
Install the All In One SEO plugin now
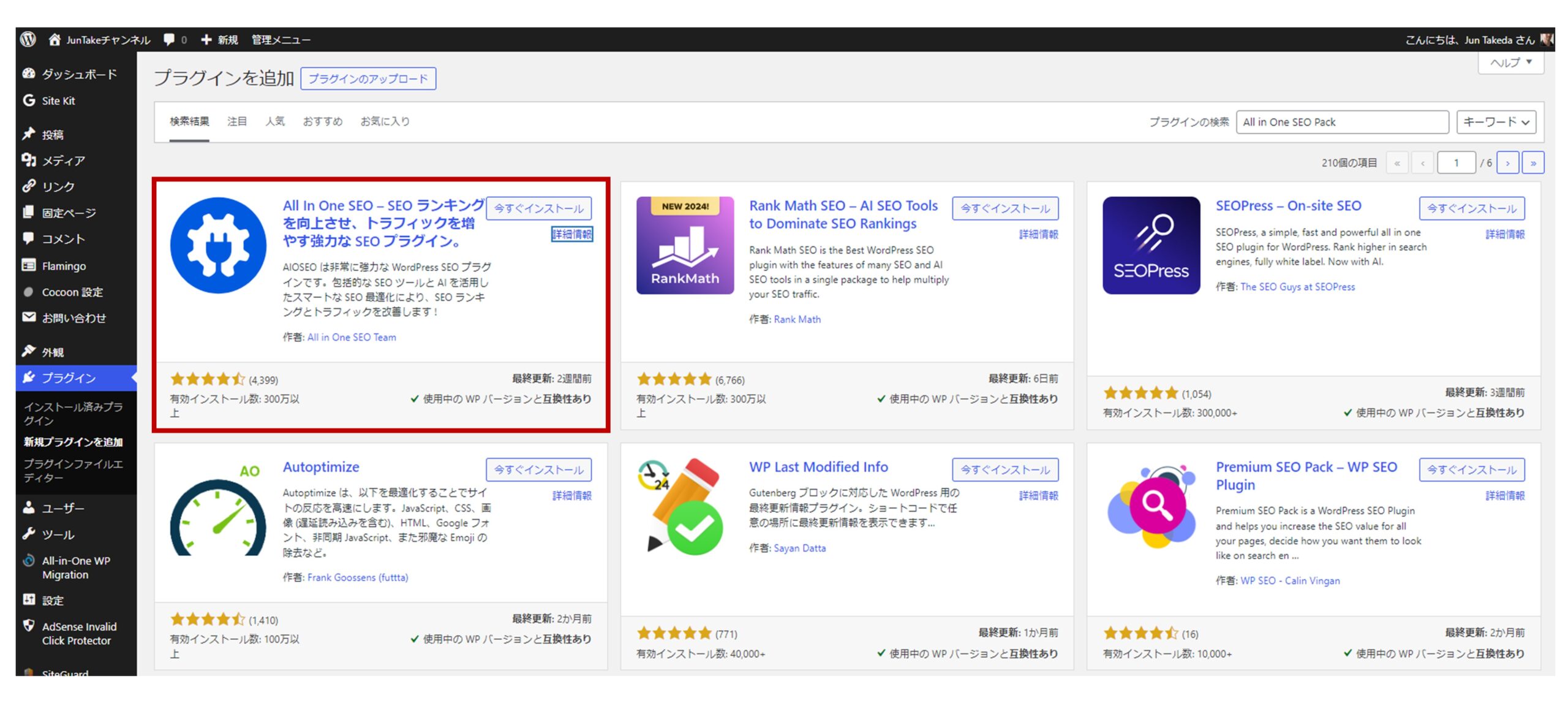539,208
